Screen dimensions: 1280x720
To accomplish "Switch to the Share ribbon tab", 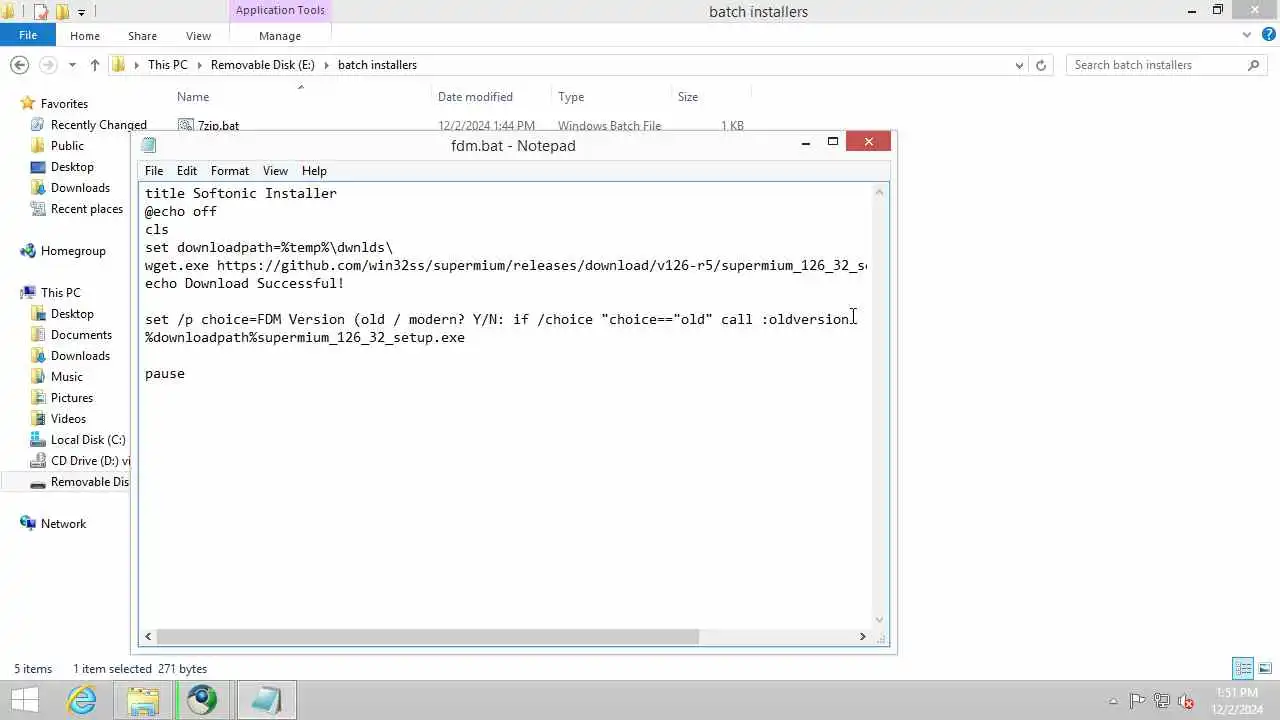I will pos(142,36).
